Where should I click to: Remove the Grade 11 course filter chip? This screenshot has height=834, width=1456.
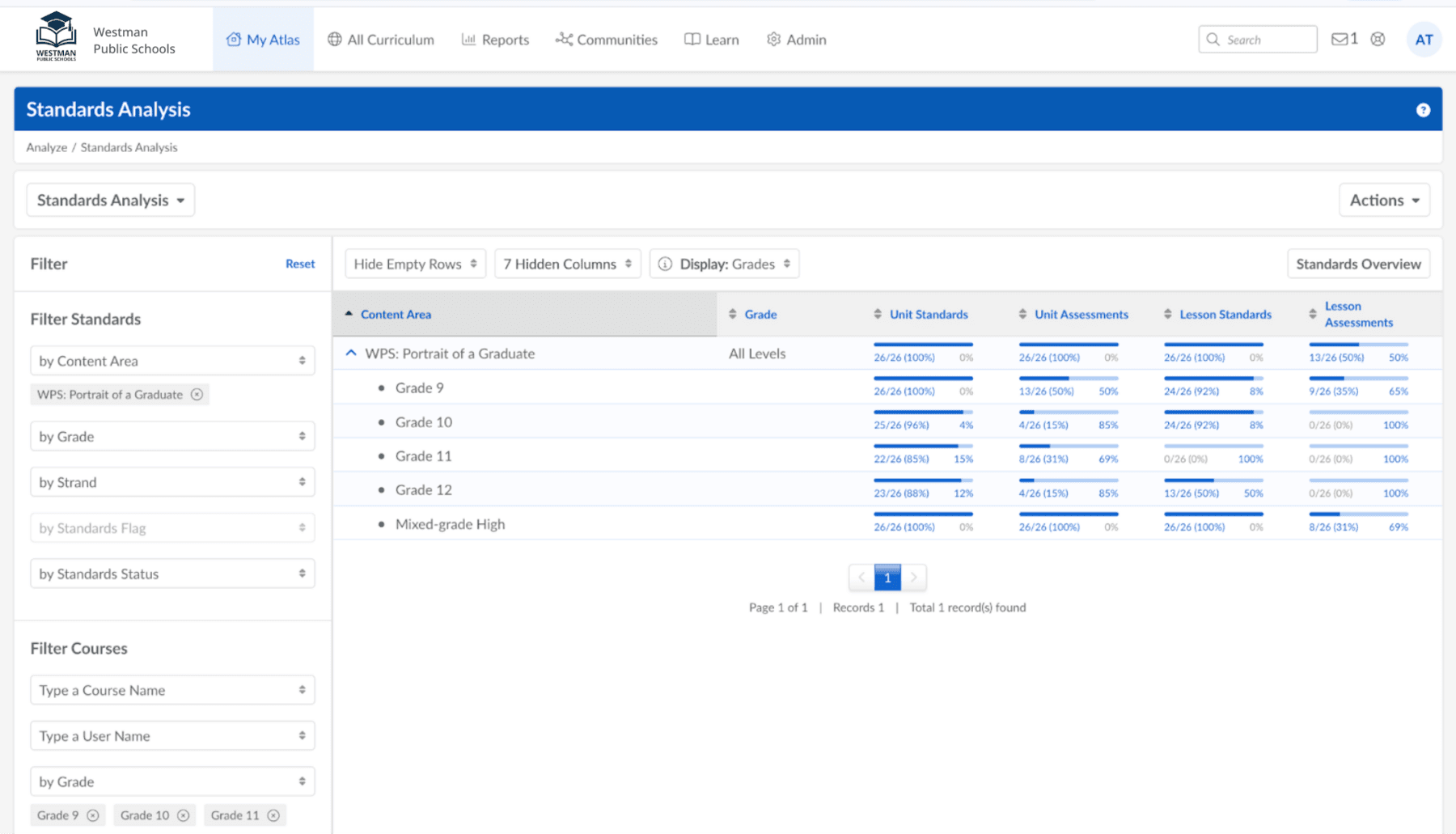coord(273,815)
